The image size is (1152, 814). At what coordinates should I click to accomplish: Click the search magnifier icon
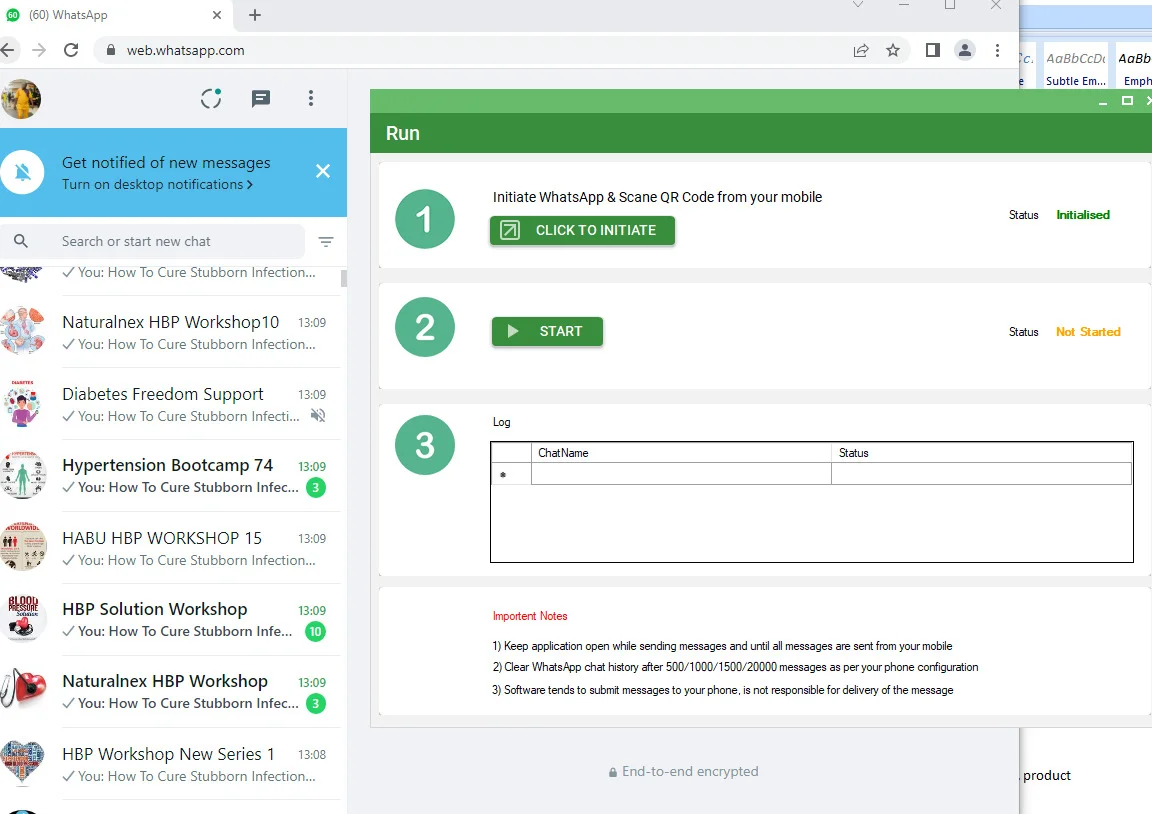21,241
